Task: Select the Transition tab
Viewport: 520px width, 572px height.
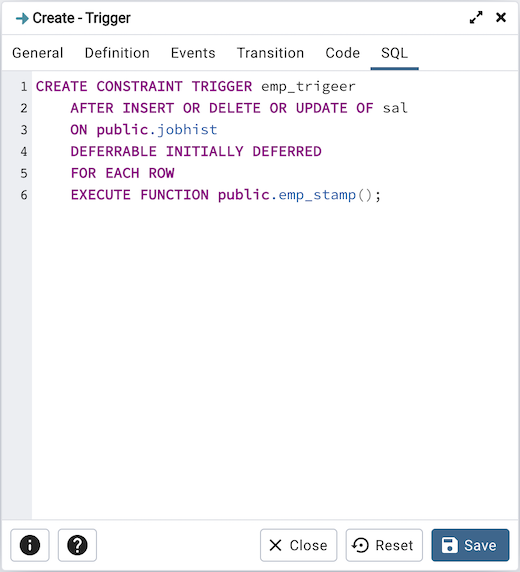Action: 270,53
